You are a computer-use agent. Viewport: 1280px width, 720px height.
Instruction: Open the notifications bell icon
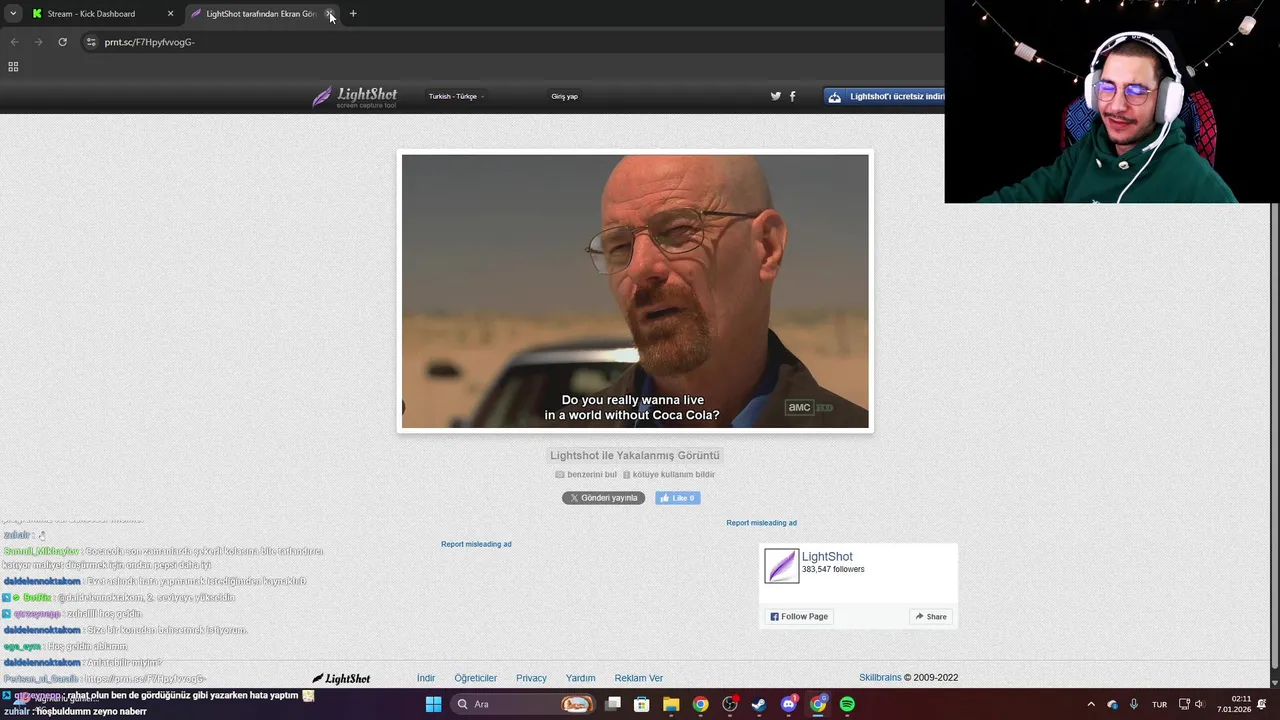pos(1263,704)
